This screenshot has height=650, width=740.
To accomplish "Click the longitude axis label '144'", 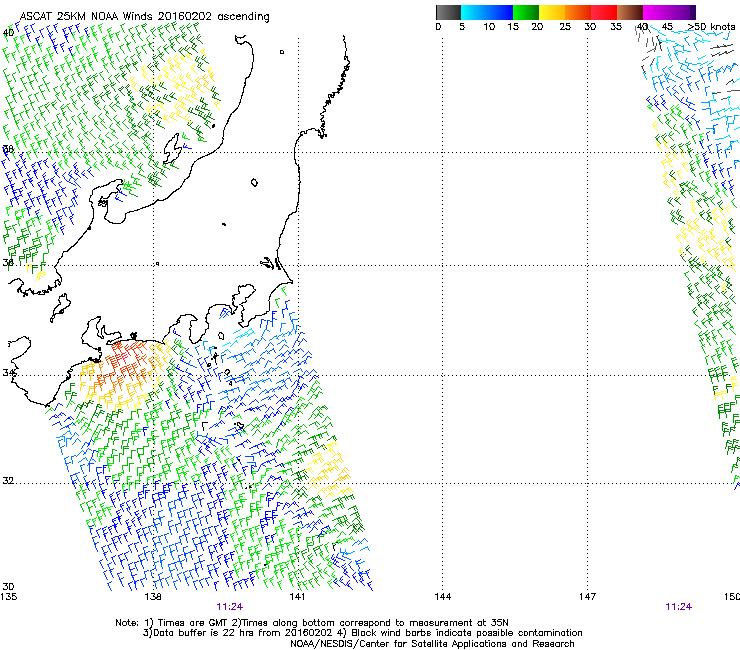I will pos(443,597).
